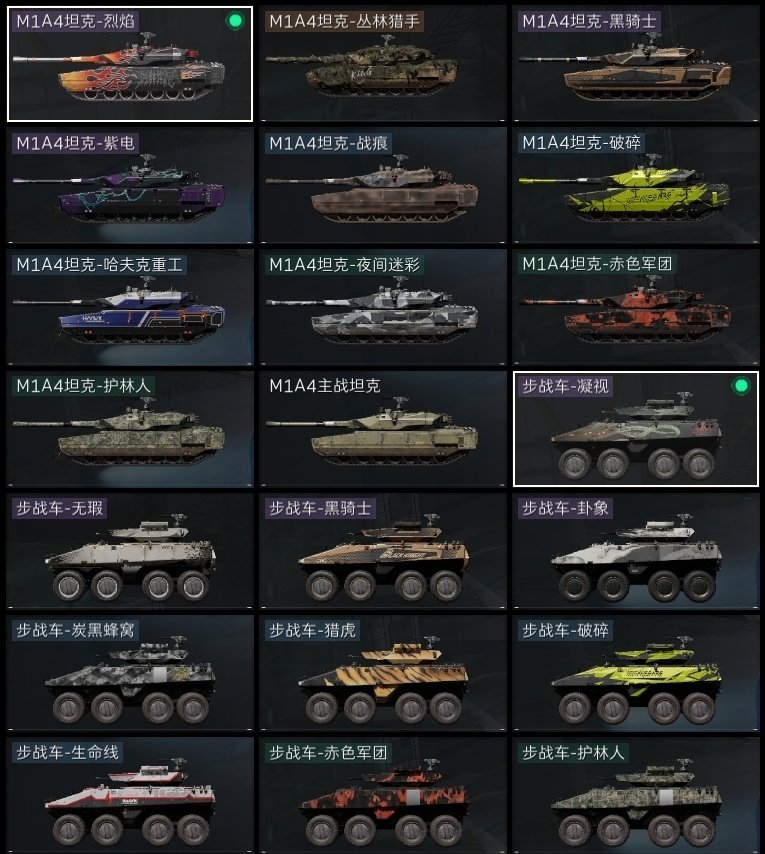Choose the red-white 步战车-生命线 skin

[130, 795]
